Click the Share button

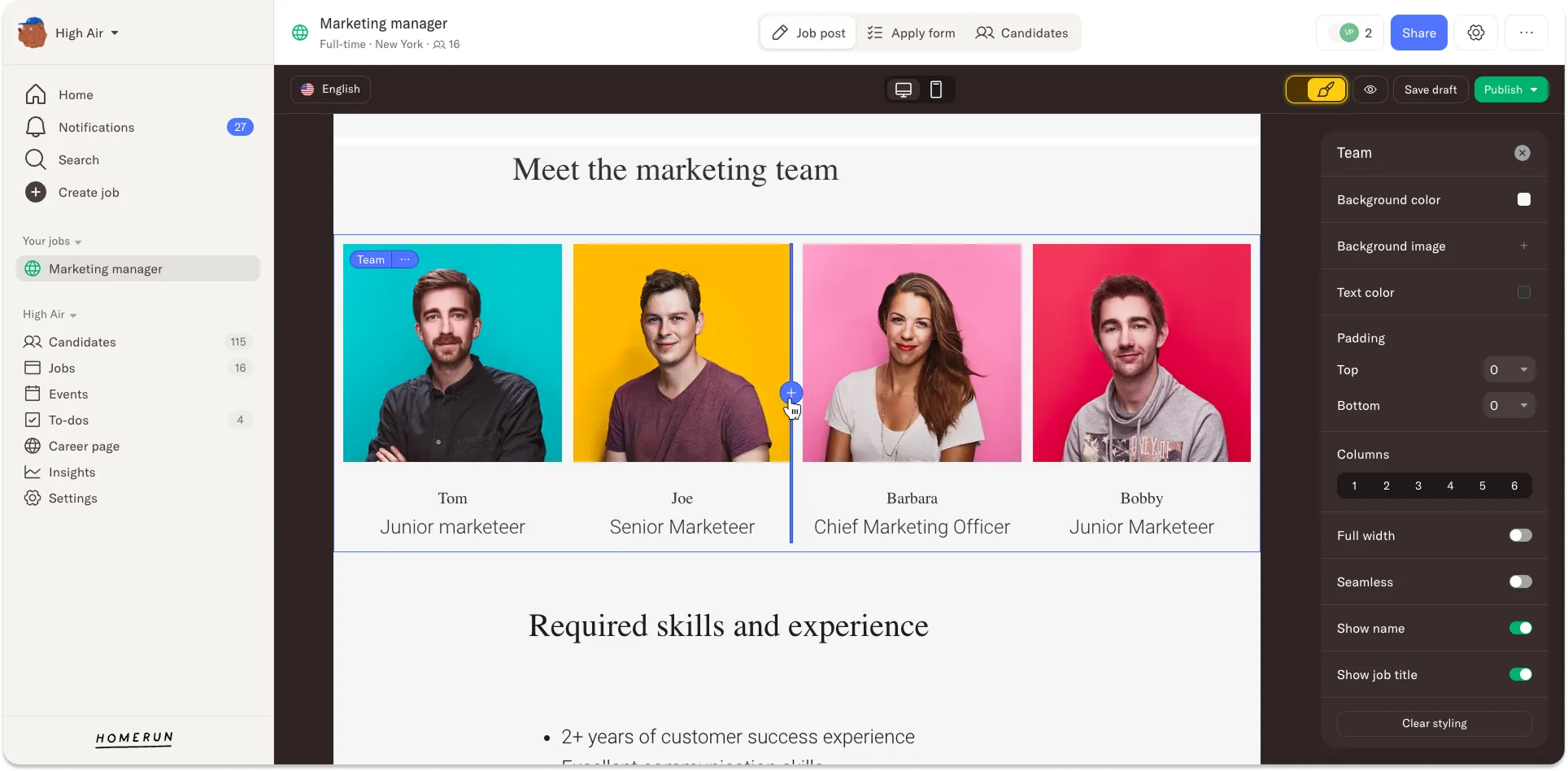click(1418, 33)
